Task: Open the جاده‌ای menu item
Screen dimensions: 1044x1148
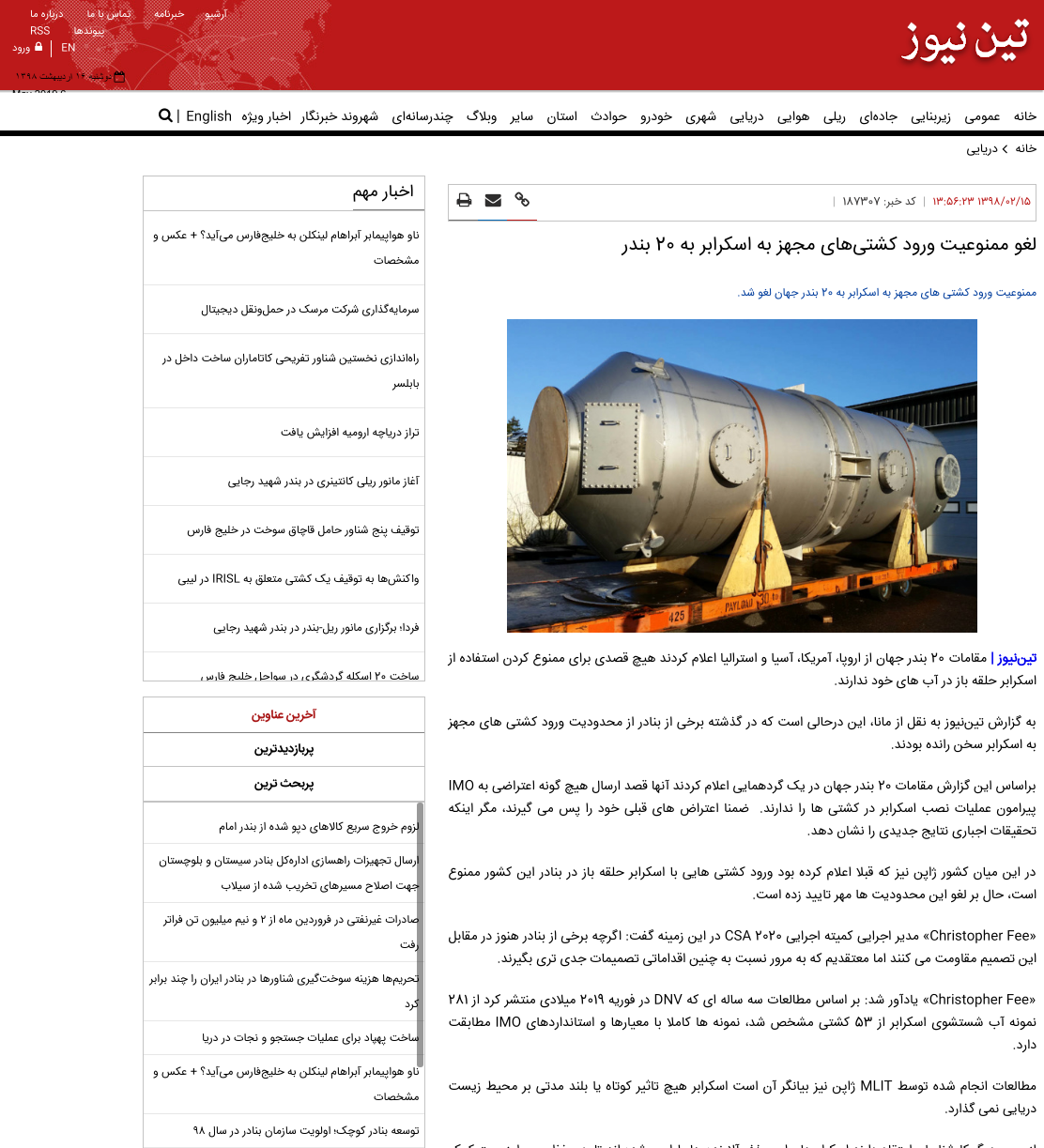Action: pos(878,116)
